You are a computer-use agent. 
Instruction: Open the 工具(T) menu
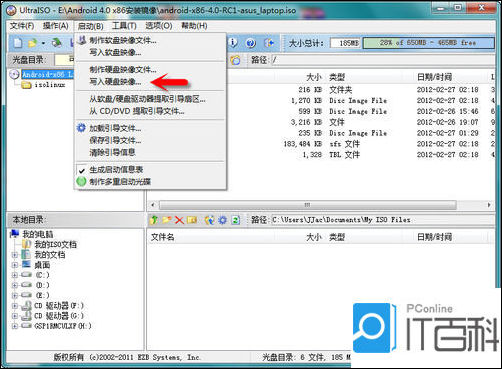[124, 26]
